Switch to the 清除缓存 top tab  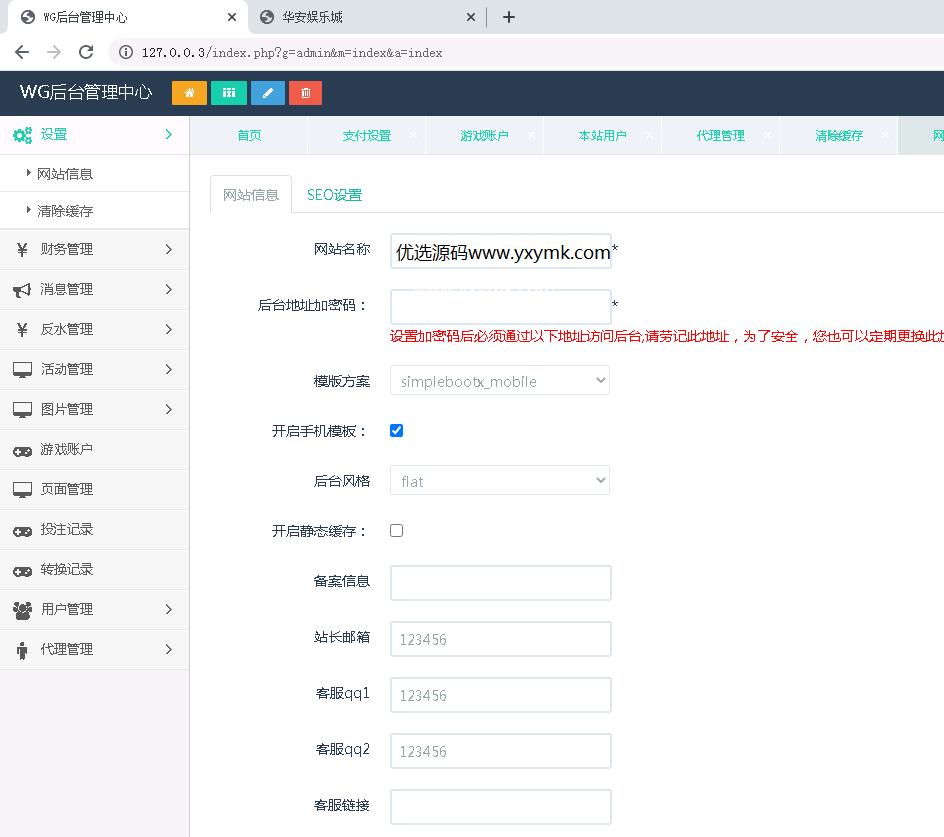[839, 135]
